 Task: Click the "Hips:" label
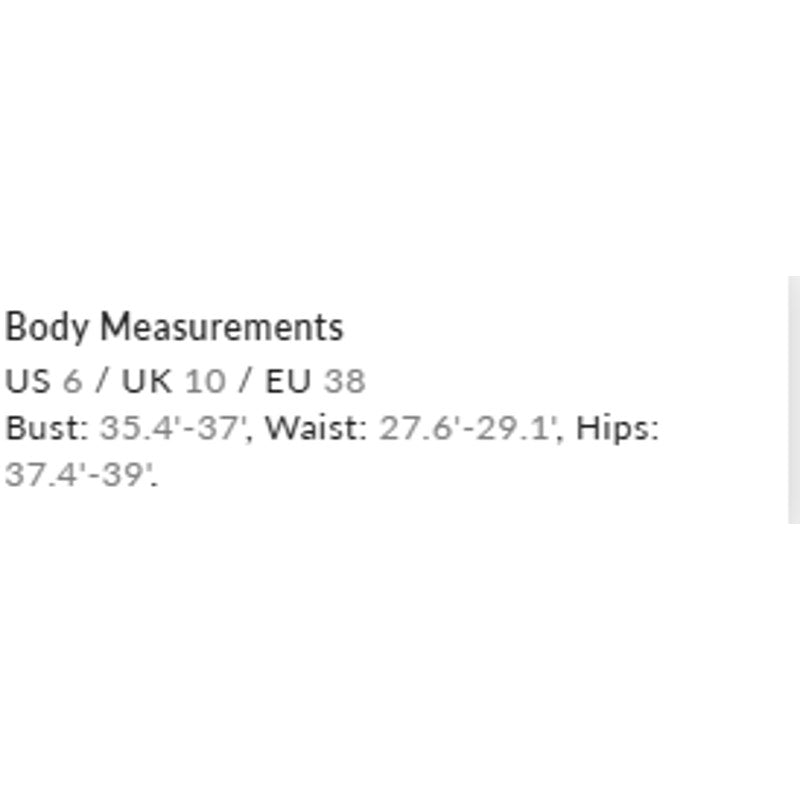[x=618, y=429]
